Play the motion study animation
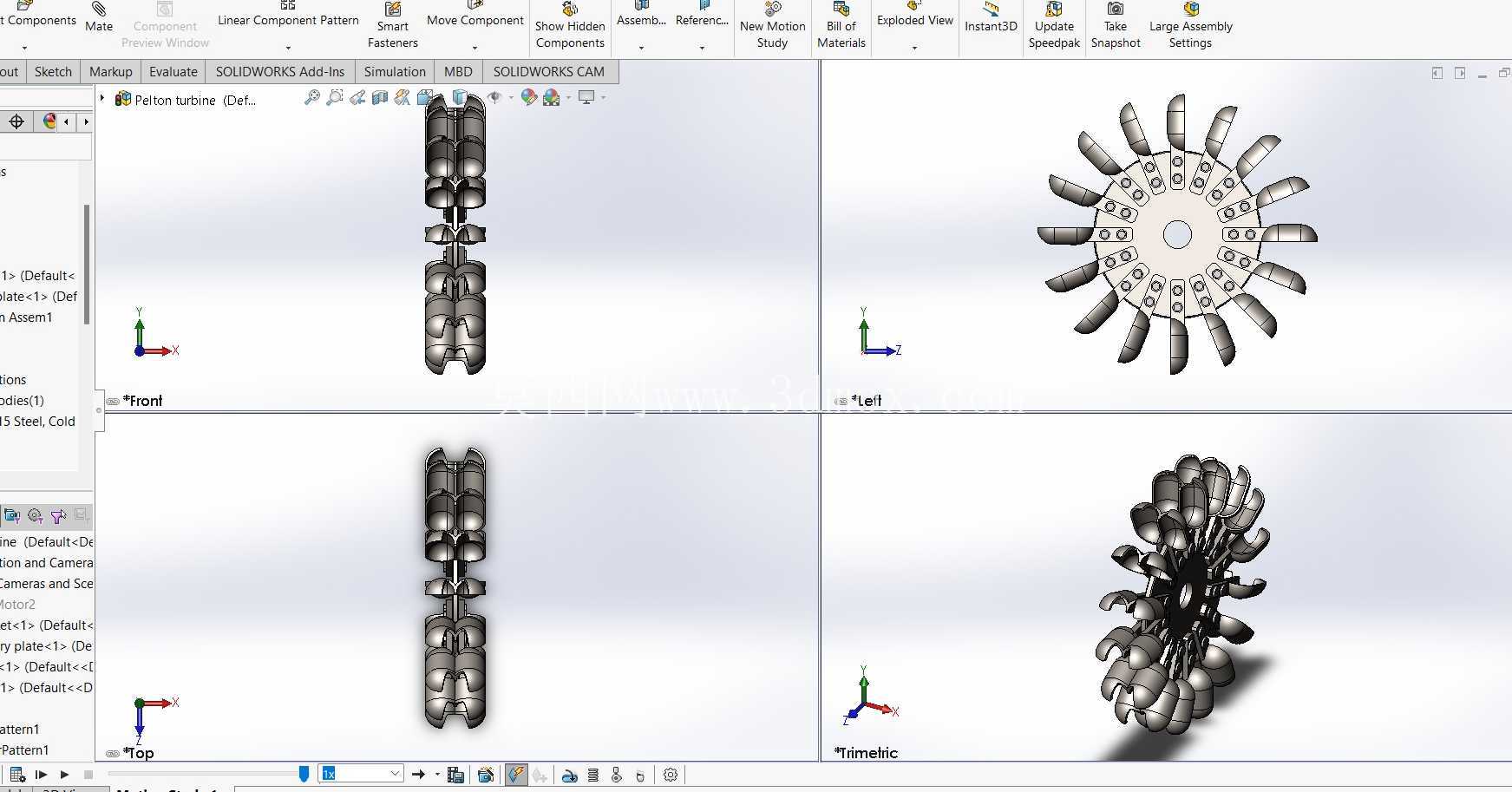The height and width of the screenshot is (792, 1512). tap(64, 775)
